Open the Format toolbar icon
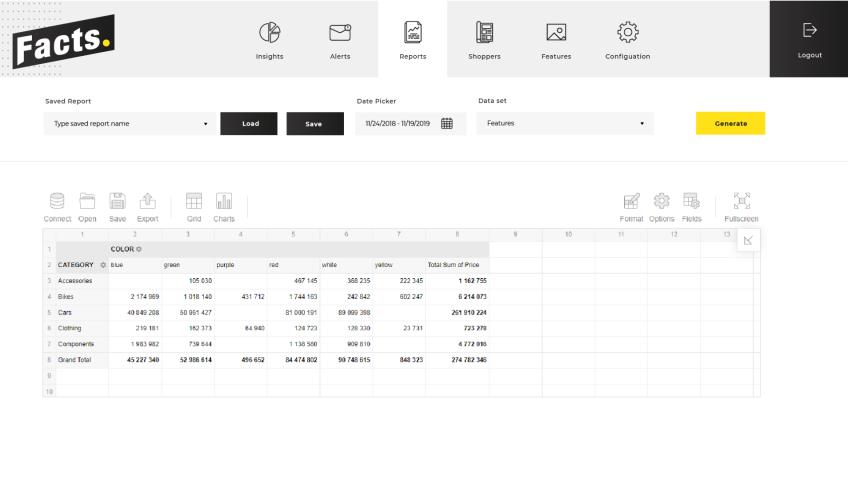 631,202
